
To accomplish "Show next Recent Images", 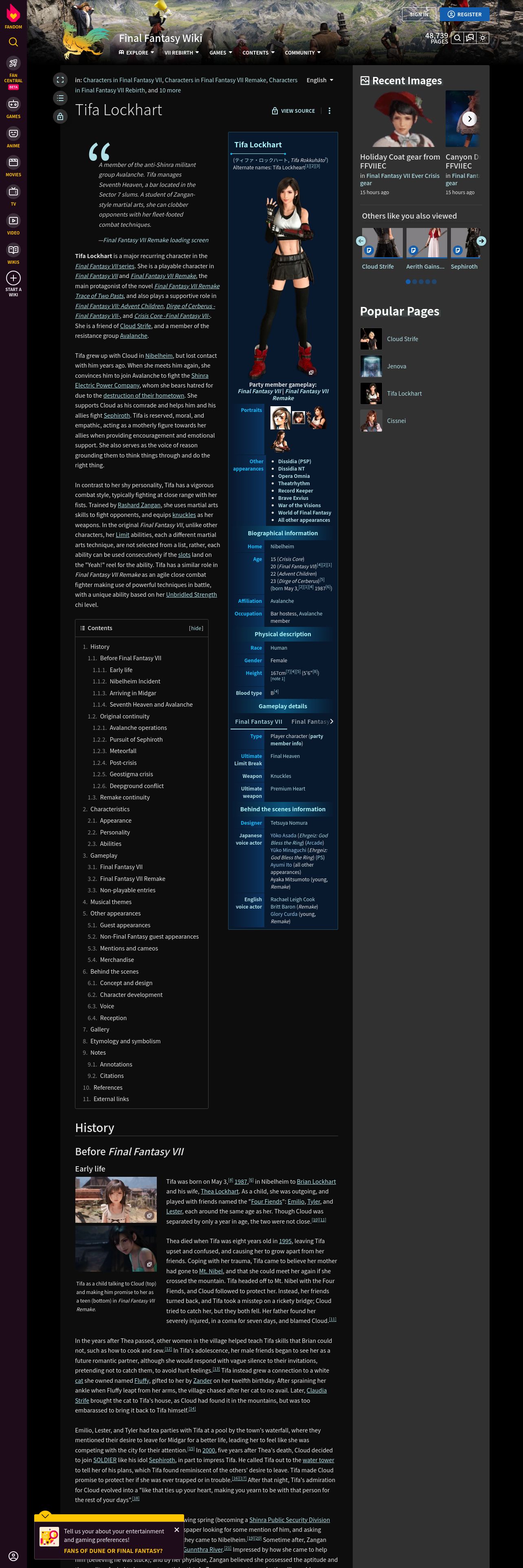I will coord(469,119).
